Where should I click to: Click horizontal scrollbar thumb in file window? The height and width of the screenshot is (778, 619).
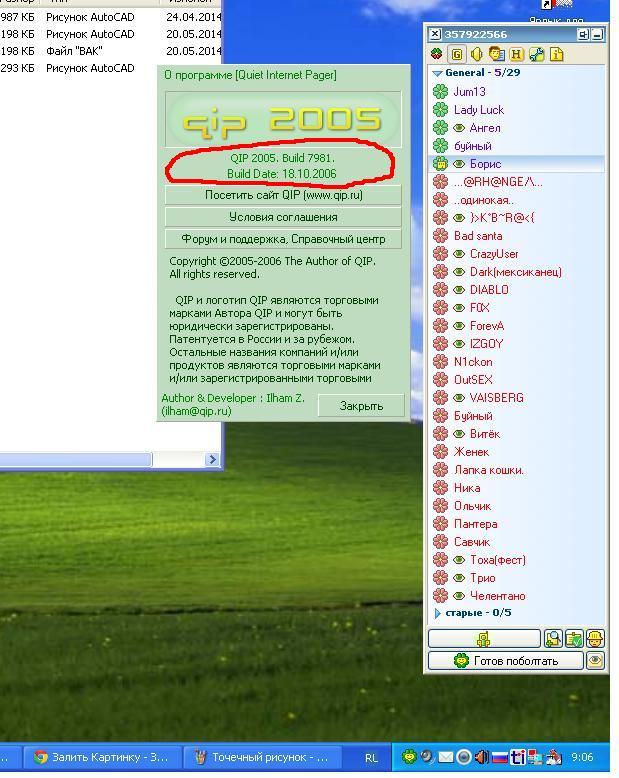tap(75, 459)
